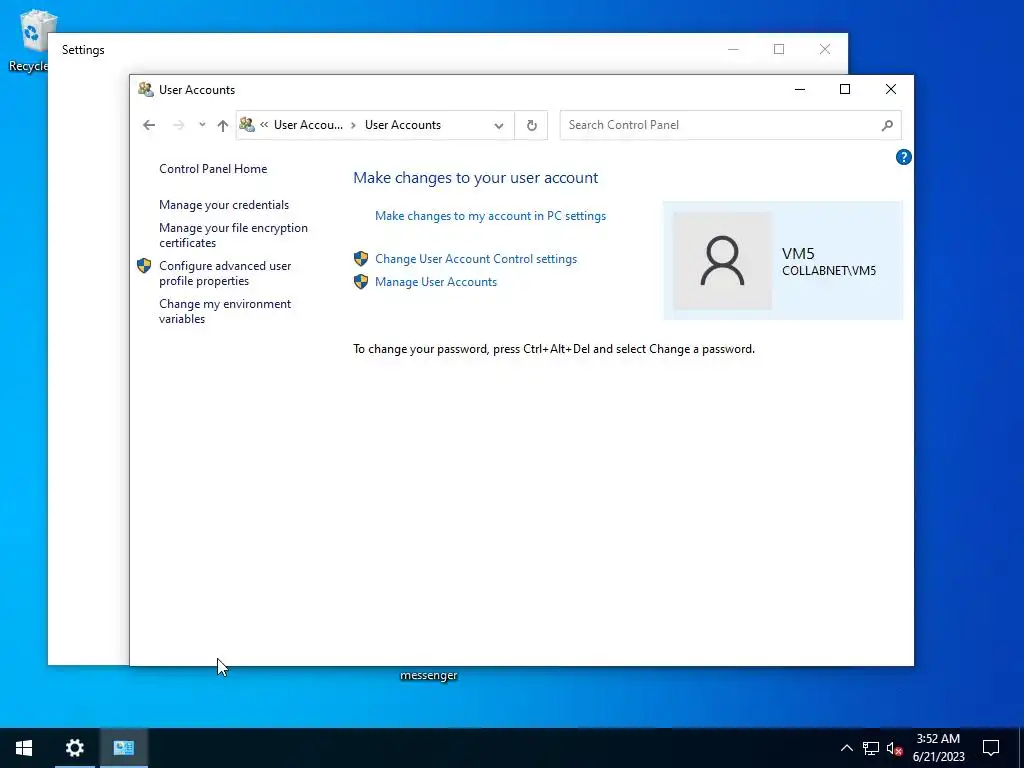Go up one level with Up arrow

coord(223,125)
